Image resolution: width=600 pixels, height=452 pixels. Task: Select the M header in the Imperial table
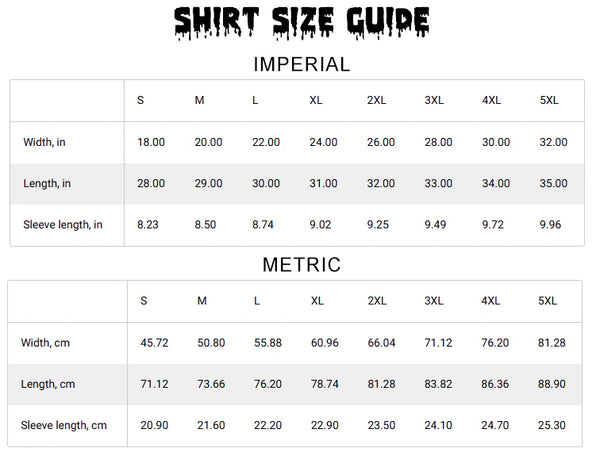tap(199, 101)
